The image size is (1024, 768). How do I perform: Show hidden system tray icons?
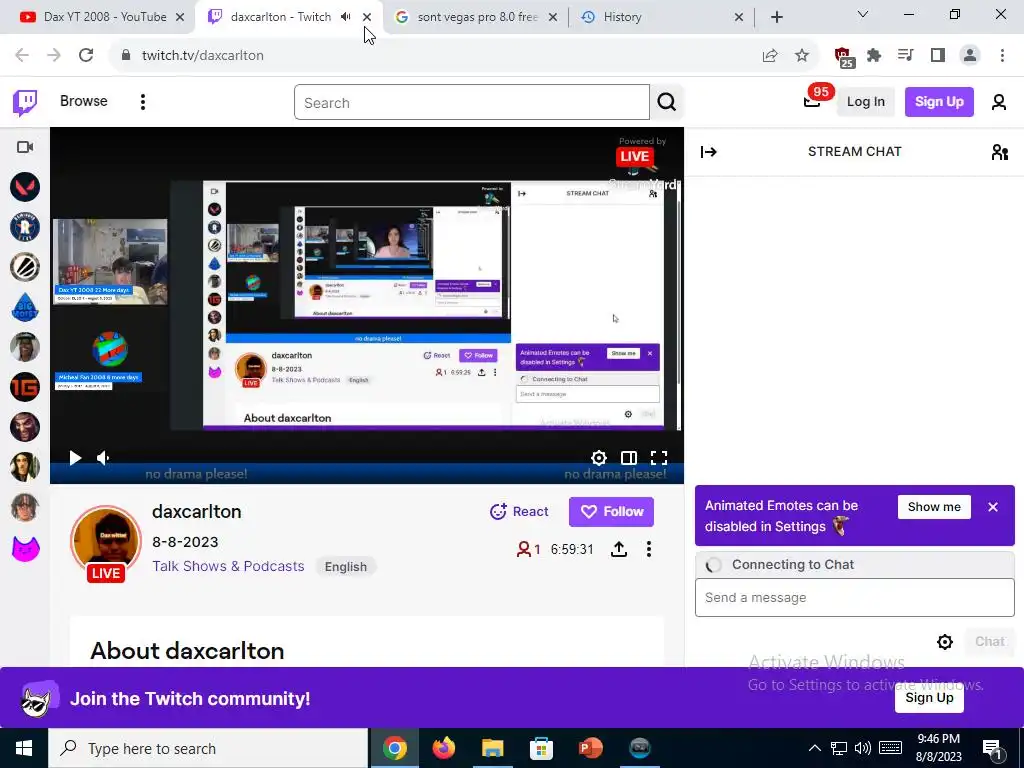[x=814, y=748]
